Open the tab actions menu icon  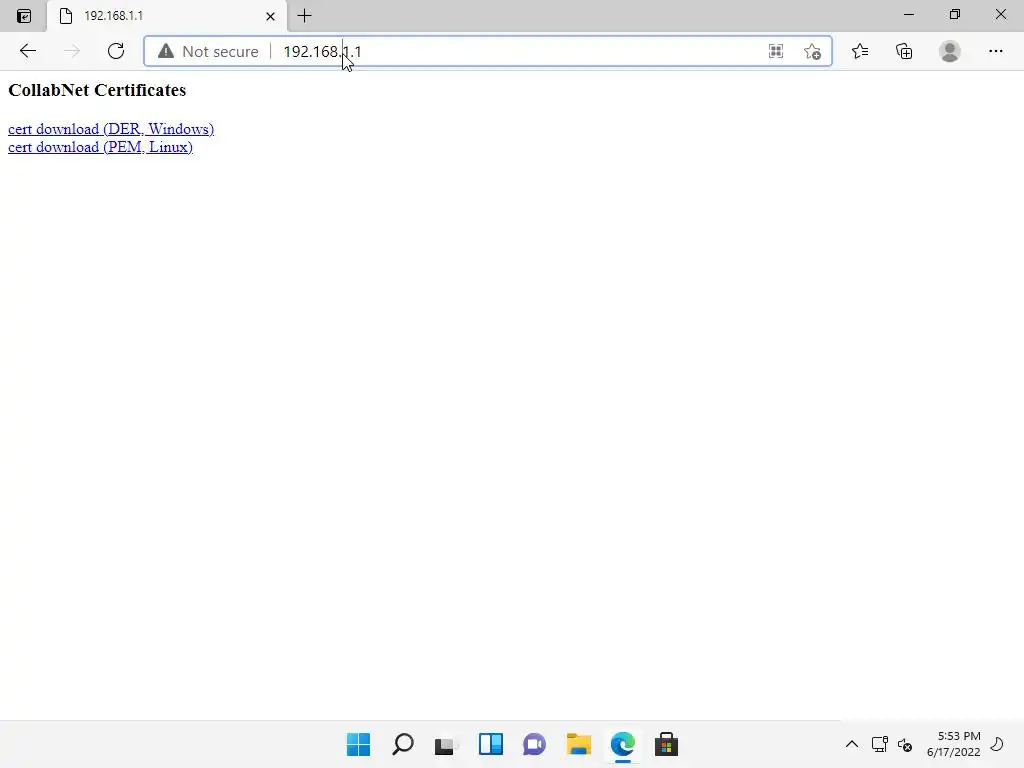coord(24,16)
